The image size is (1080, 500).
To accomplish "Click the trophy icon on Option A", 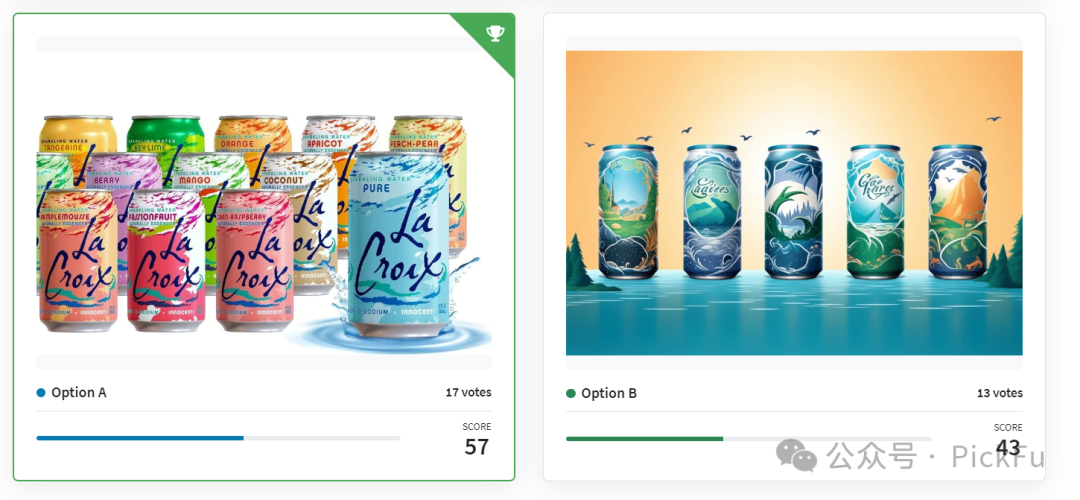I will [495, 33].
